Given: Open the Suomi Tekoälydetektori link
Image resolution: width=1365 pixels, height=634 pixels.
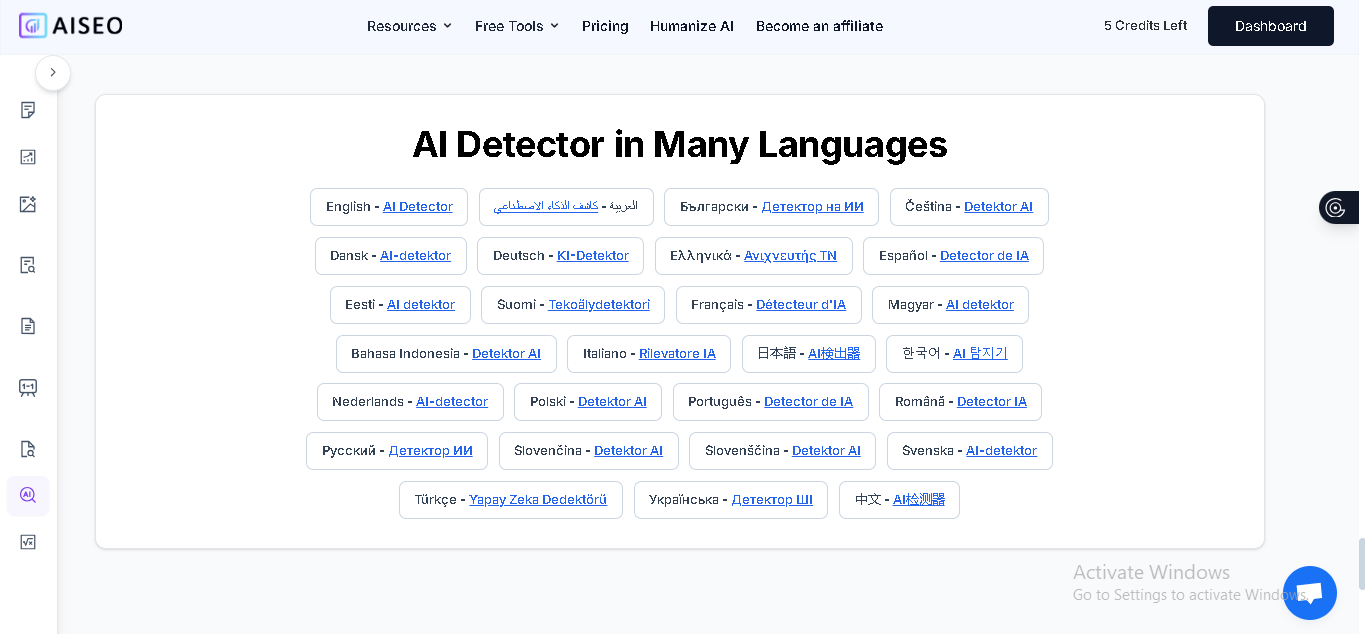Looking at the screenshot, I should (x=599, y=305).
